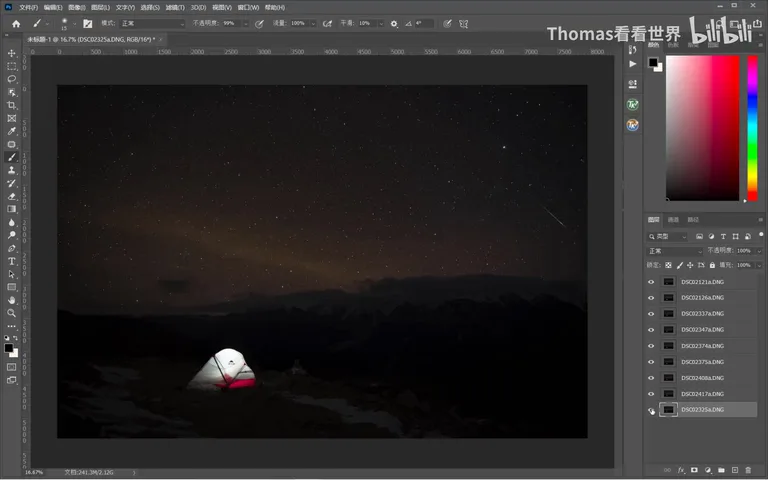The height and width of the screenshot is (480, 768).
Task: Hide the DSC02126a.DNG layer
Action: [651, 298]
